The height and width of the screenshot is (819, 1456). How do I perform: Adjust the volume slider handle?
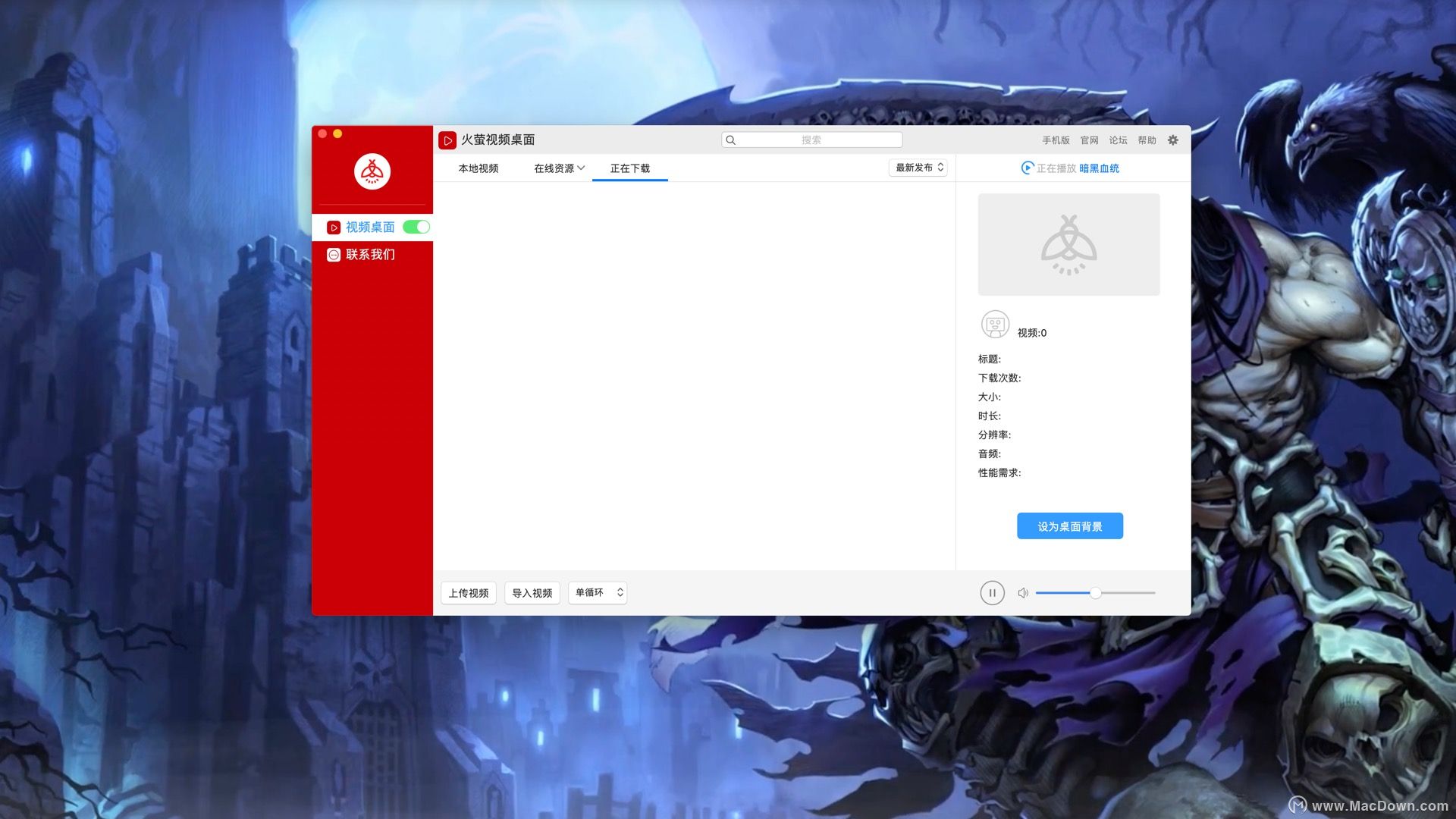click(1095, 592)
